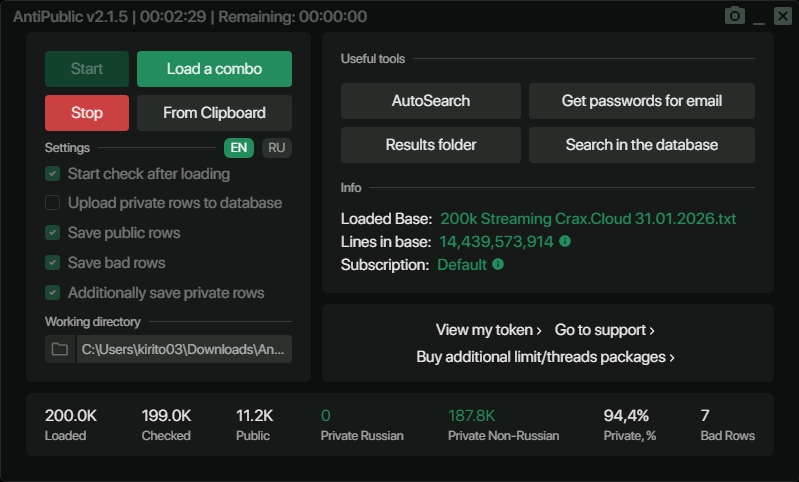The height and width of the screenshot is (482, 799).
Task: Click the info icon beside Lines in base
Action: coord(565,241)
